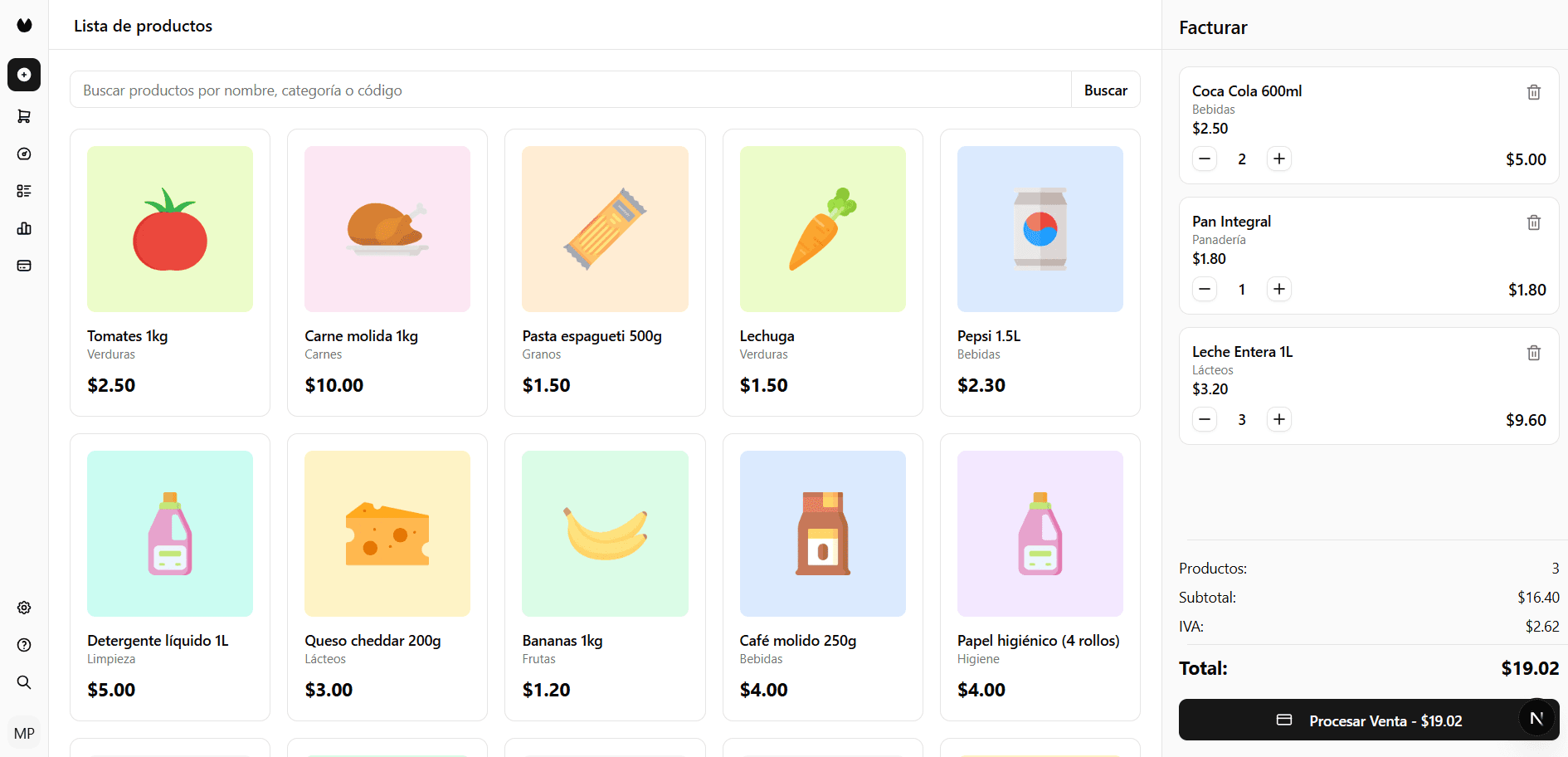The image size is (1568, 757).
Task: Open the compass sidebar icon
Action: tap(24, 154)
